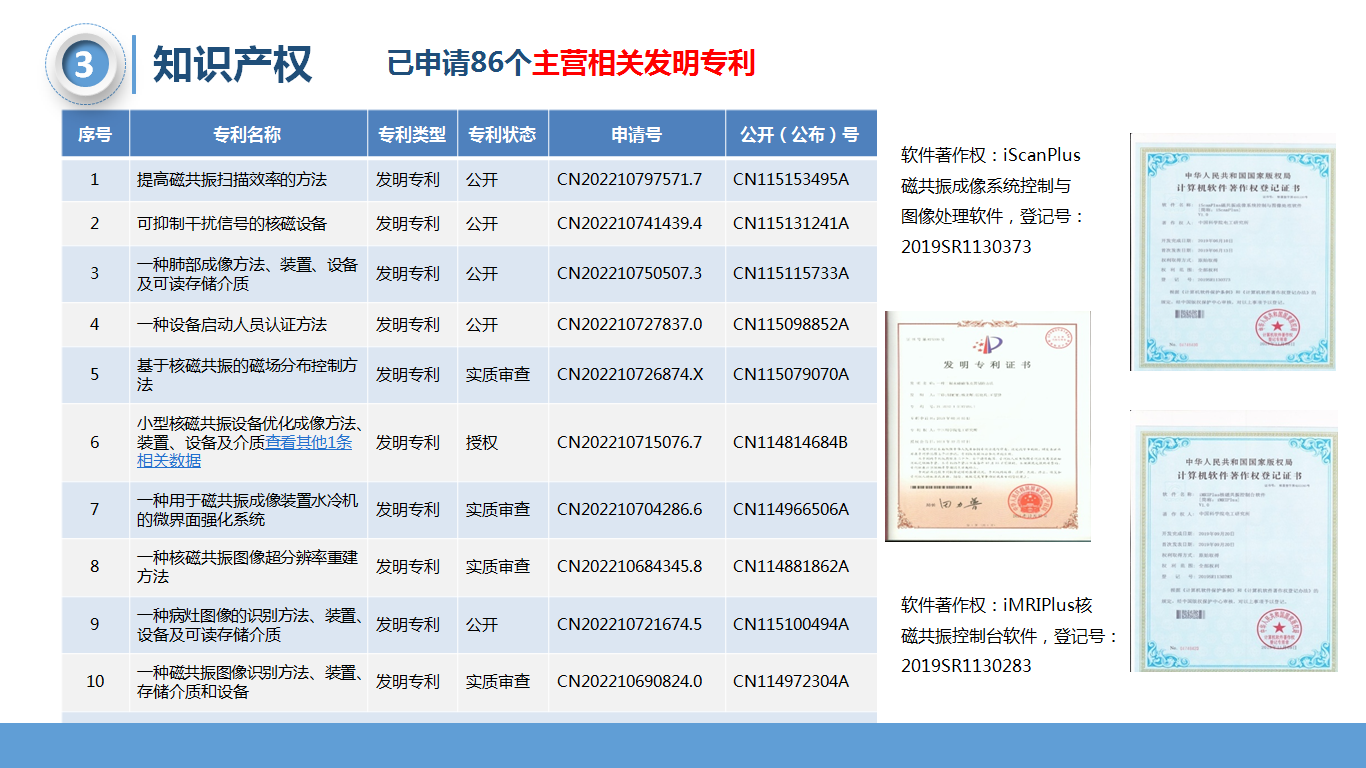Click serial number 10 cell
This screenshot has height=768, width=1366.
95,681
